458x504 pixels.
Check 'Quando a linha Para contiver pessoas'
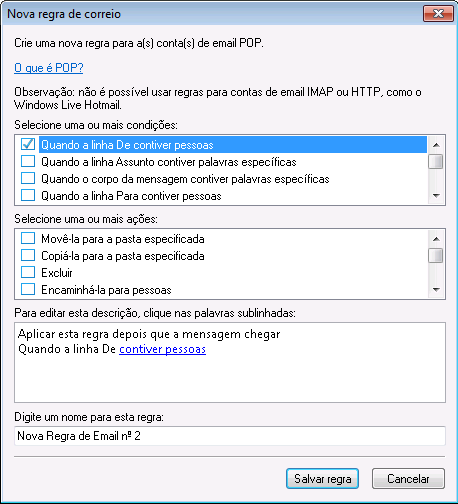tap(28, 196)
